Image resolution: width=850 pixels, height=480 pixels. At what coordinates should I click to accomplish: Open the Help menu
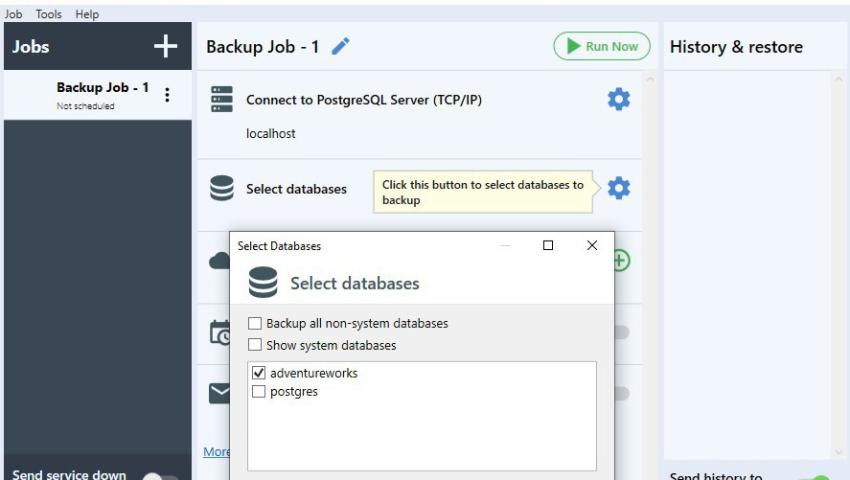click(87, 14)
